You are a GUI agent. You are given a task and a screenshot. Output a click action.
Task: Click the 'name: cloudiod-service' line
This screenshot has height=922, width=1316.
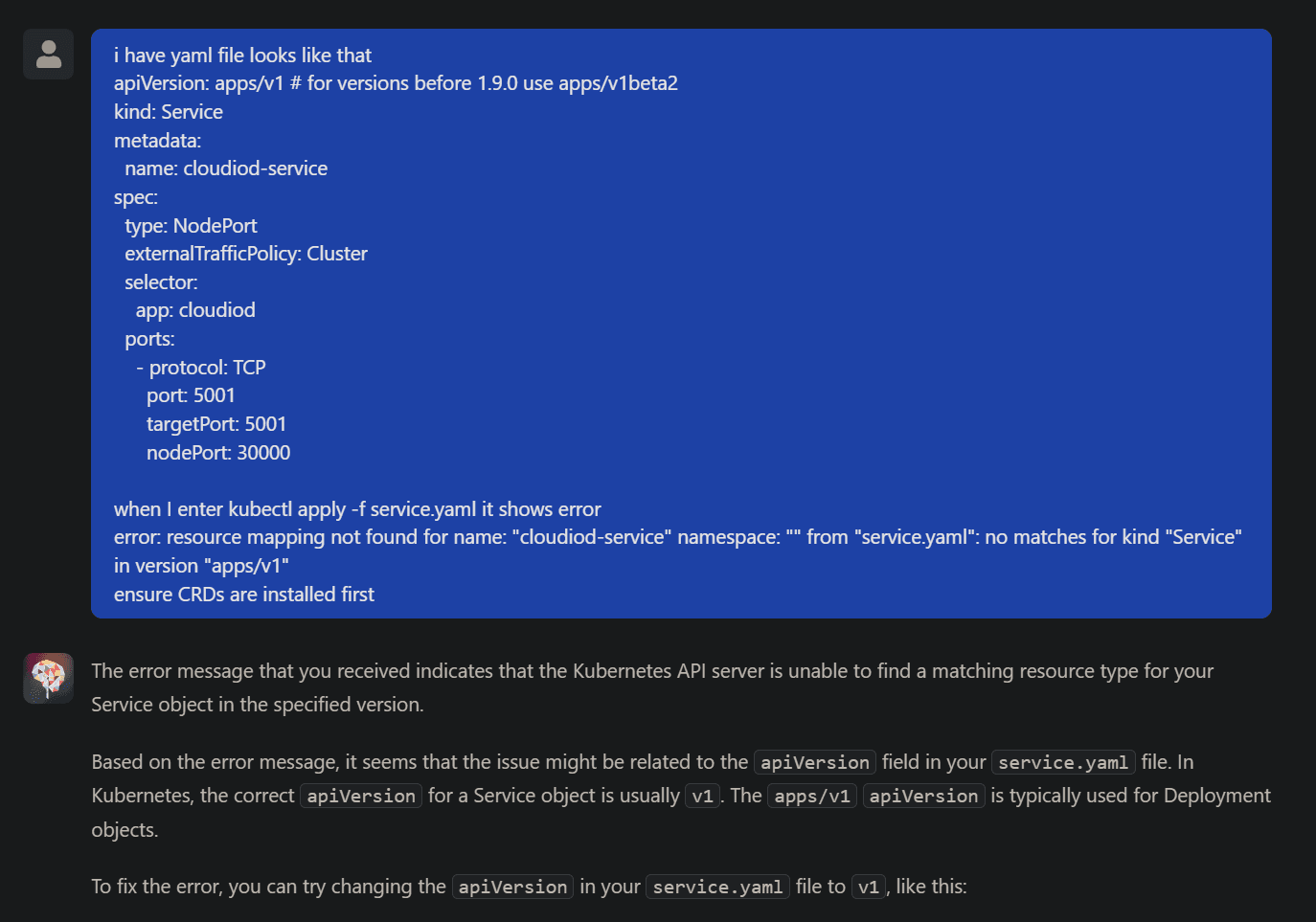(x=226, y=169)
